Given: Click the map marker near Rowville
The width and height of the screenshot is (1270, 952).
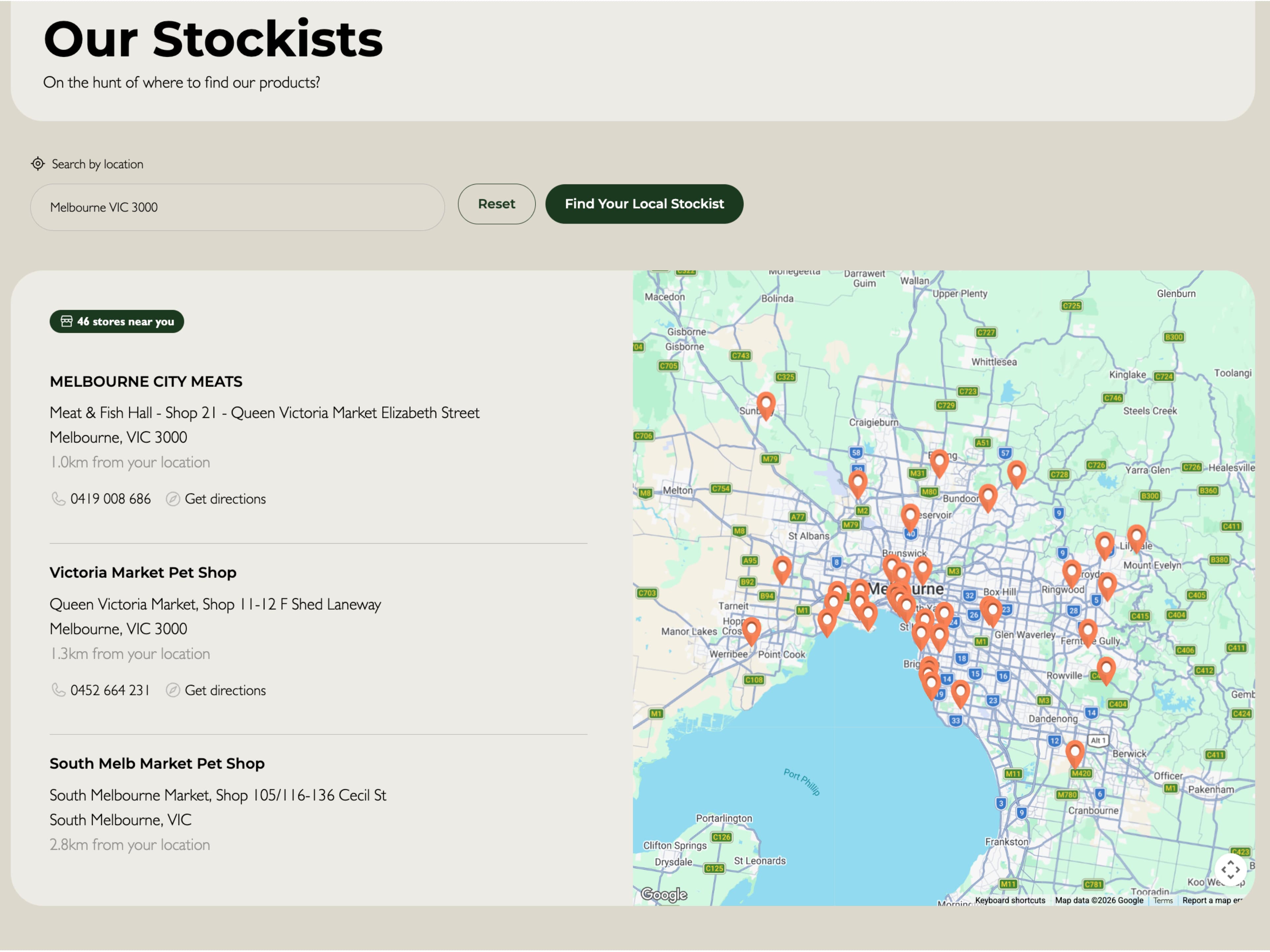Looking at the screenshot, I should tap(1106, 669).
